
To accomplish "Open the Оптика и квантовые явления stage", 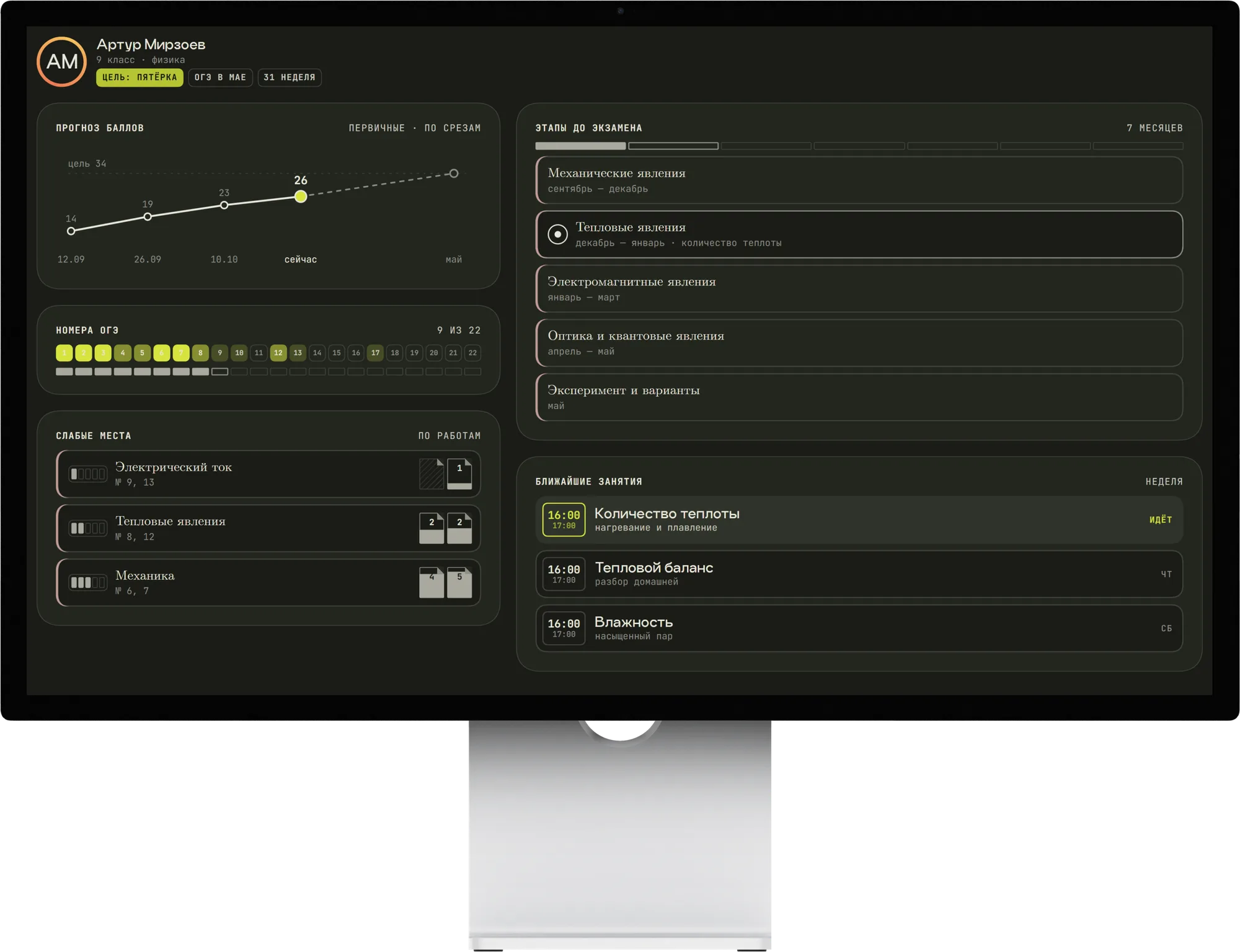I will click(x=859, y=343).
